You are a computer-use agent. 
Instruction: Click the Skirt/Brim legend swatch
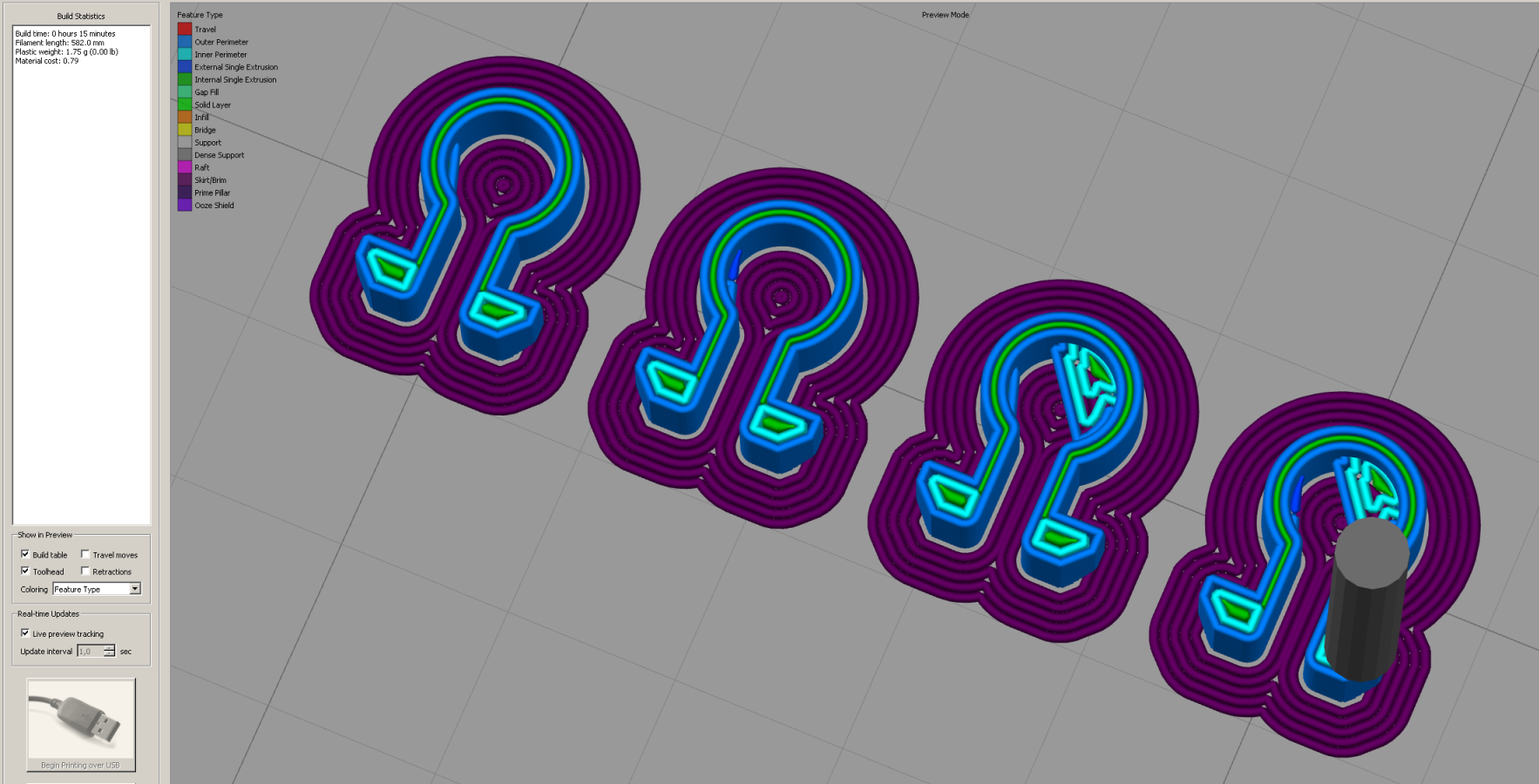tap(185, 179)
